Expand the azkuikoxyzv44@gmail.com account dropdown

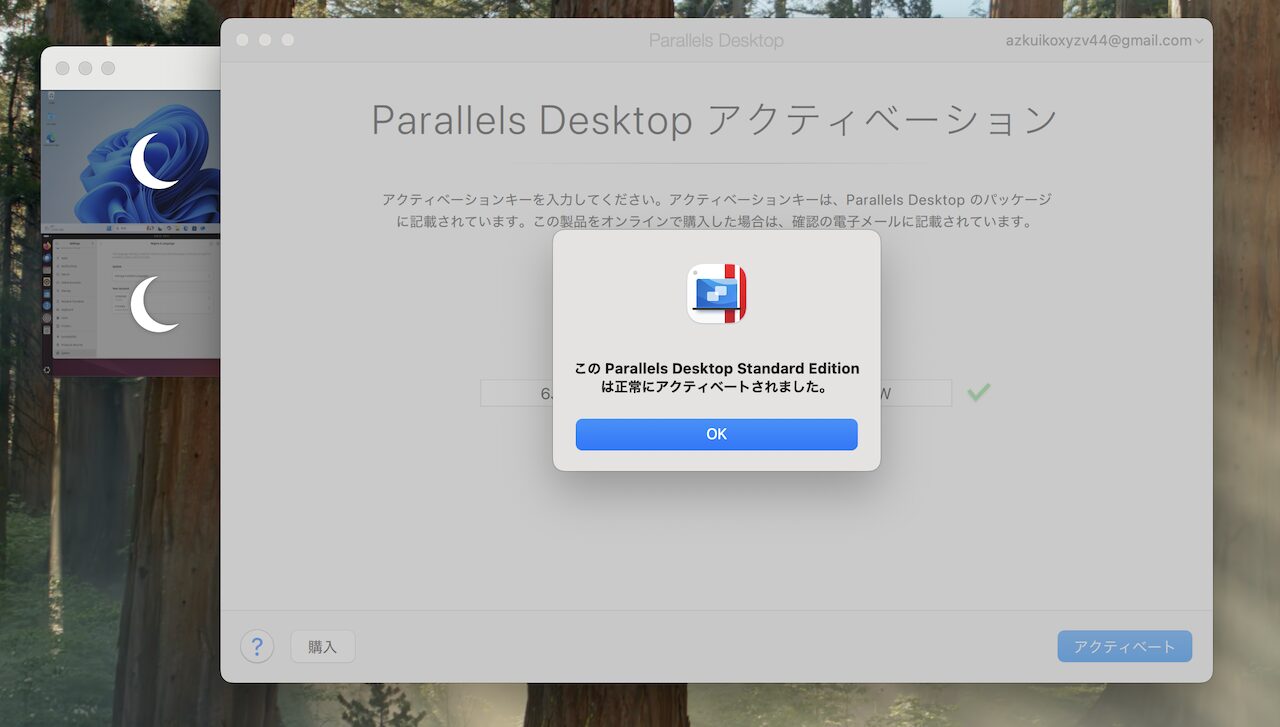click(x=1104, y=41)
